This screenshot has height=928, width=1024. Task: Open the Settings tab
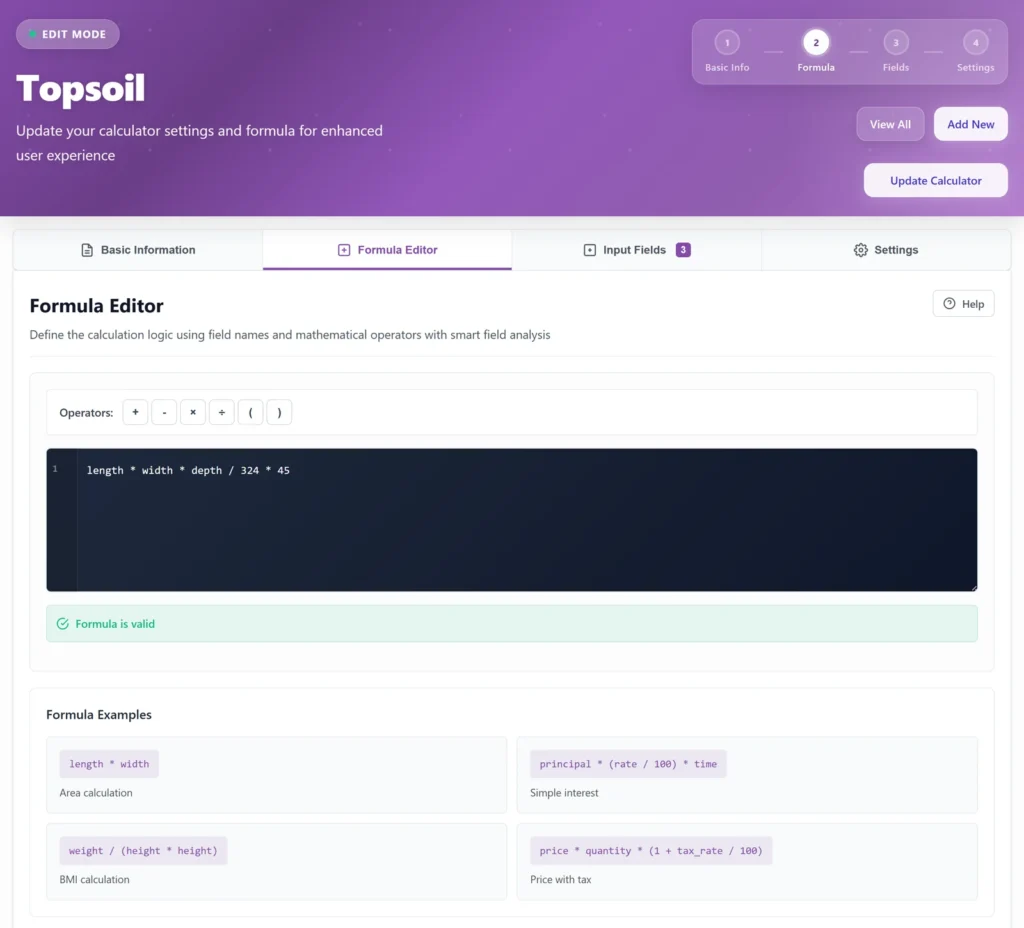click(886, 250)
